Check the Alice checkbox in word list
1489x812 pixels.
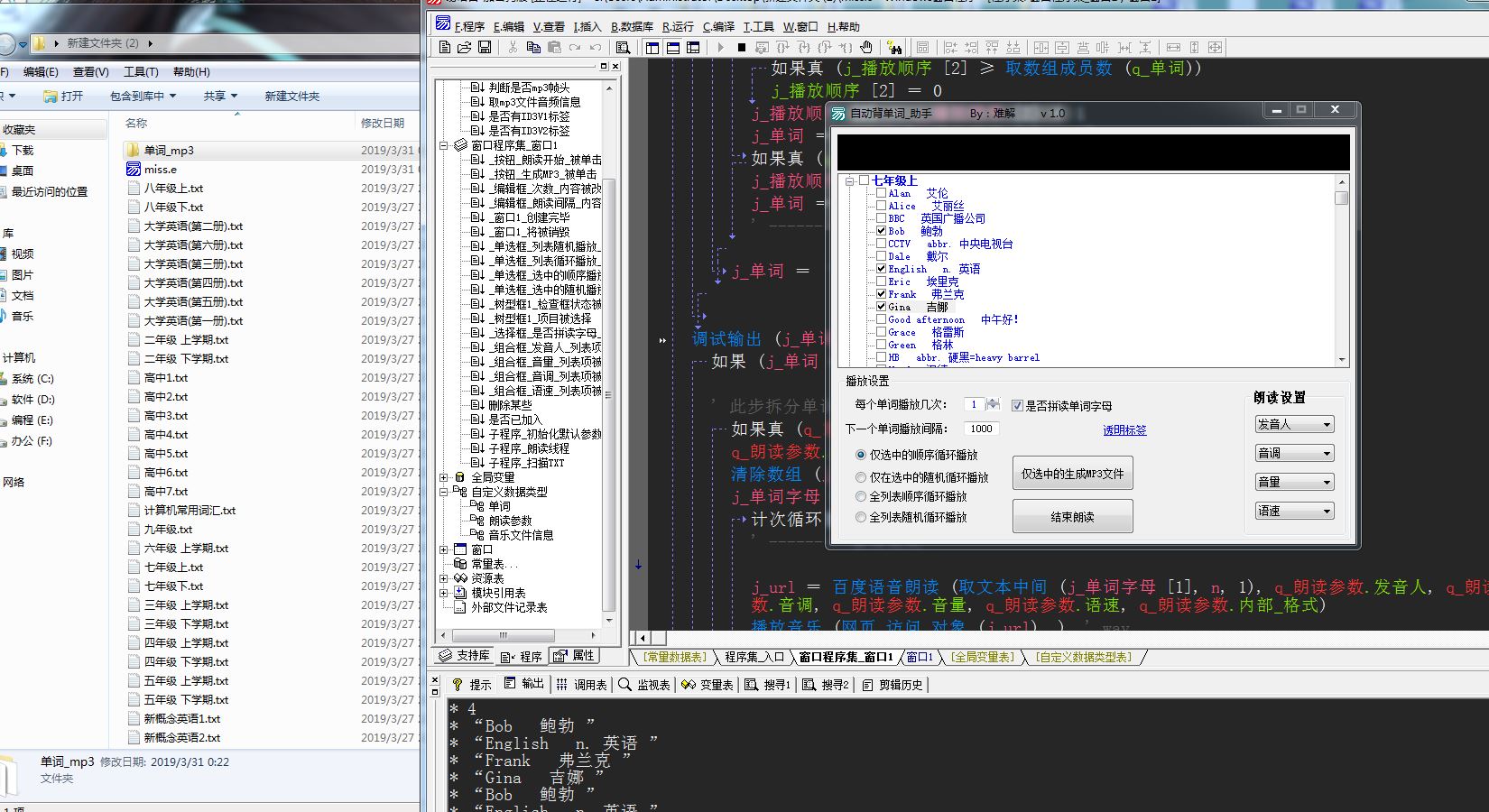(881, 206)
